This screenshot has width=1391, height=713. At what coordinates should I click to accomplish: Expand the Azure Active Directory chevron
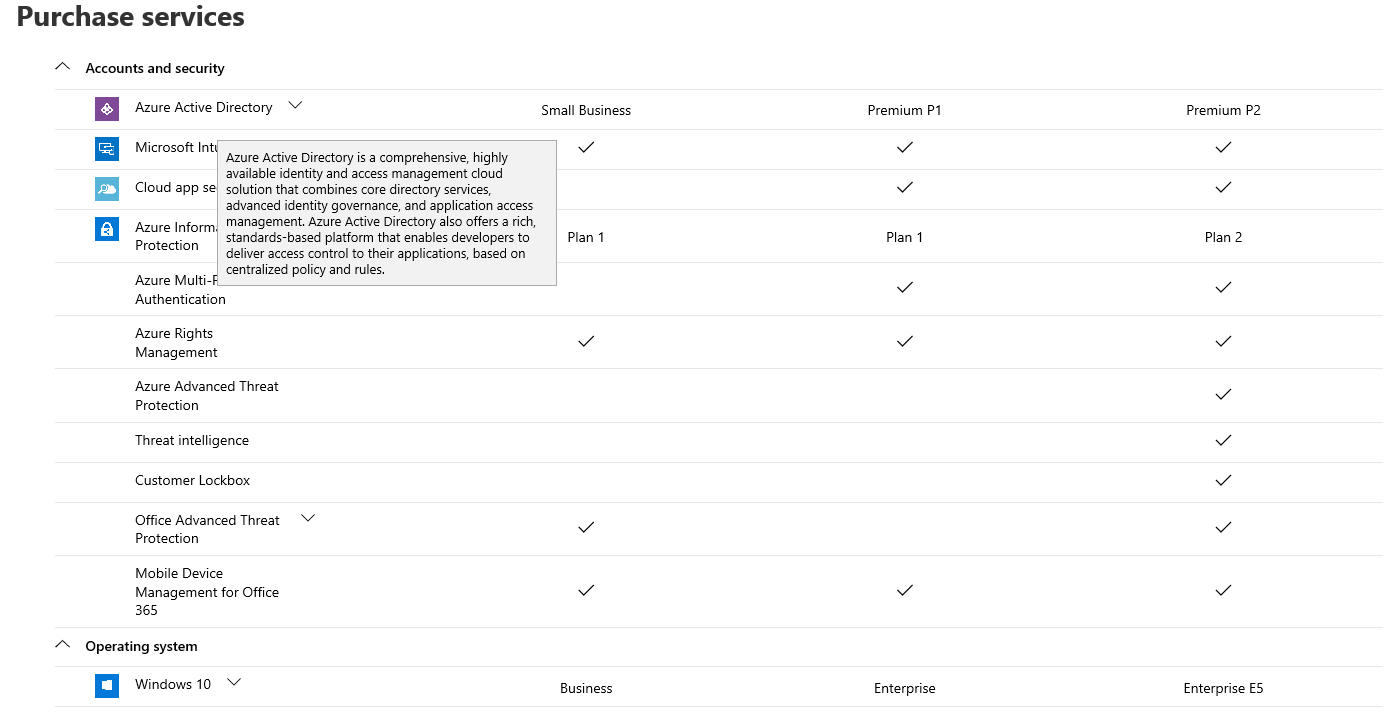point(295,104)
